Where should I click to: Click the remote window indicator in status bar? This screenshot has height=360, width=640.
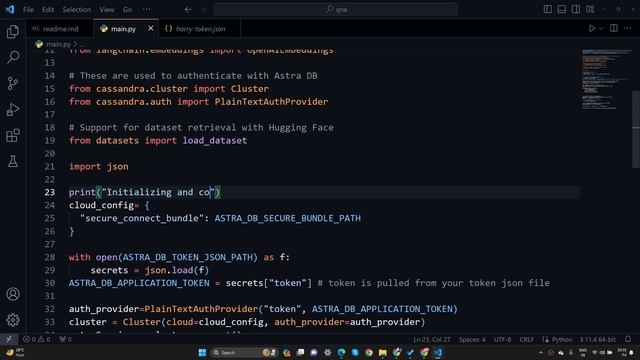9,339
